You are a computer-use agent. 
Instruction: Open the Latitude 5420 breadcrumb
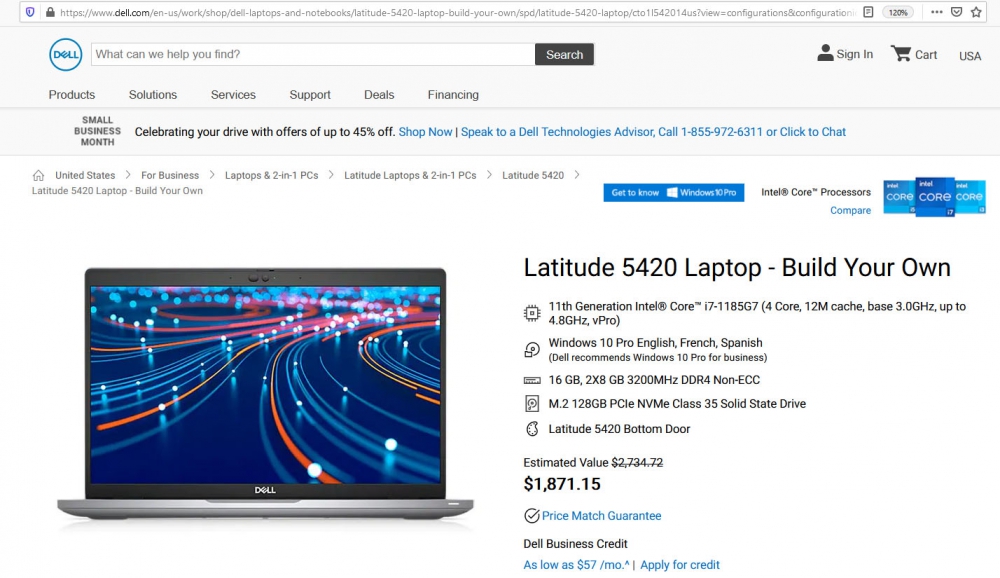point(533,175)
